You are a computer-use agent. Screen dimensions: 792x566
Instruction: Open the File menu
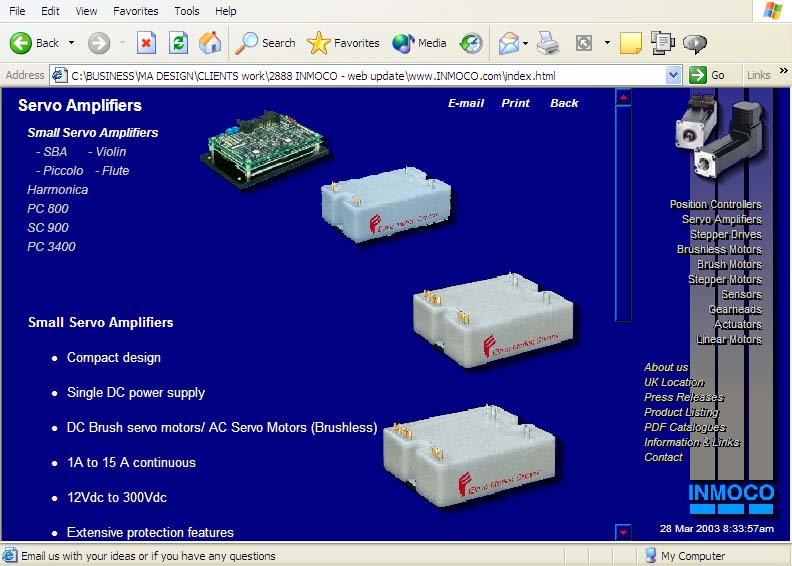click(x=17, y=11)
